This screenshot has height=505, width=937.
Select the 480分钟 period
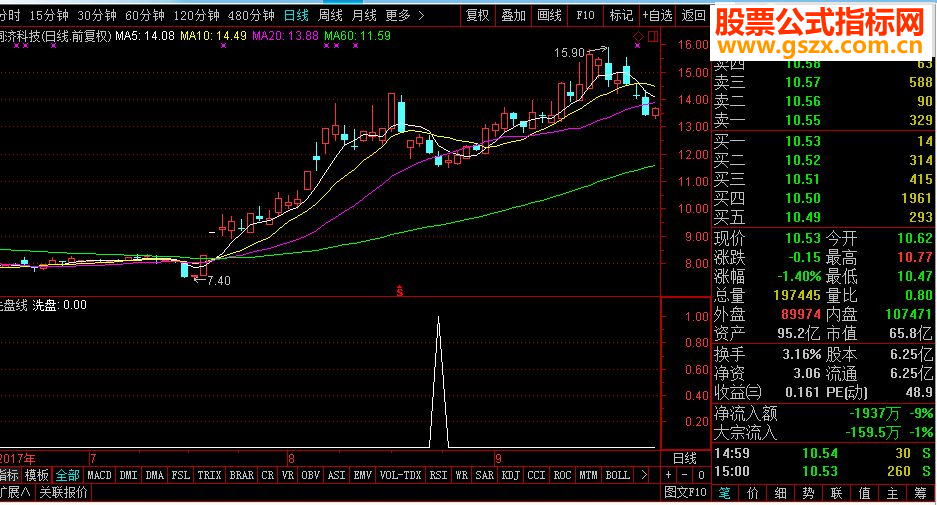pyautogui.click(x=251, y=16)
